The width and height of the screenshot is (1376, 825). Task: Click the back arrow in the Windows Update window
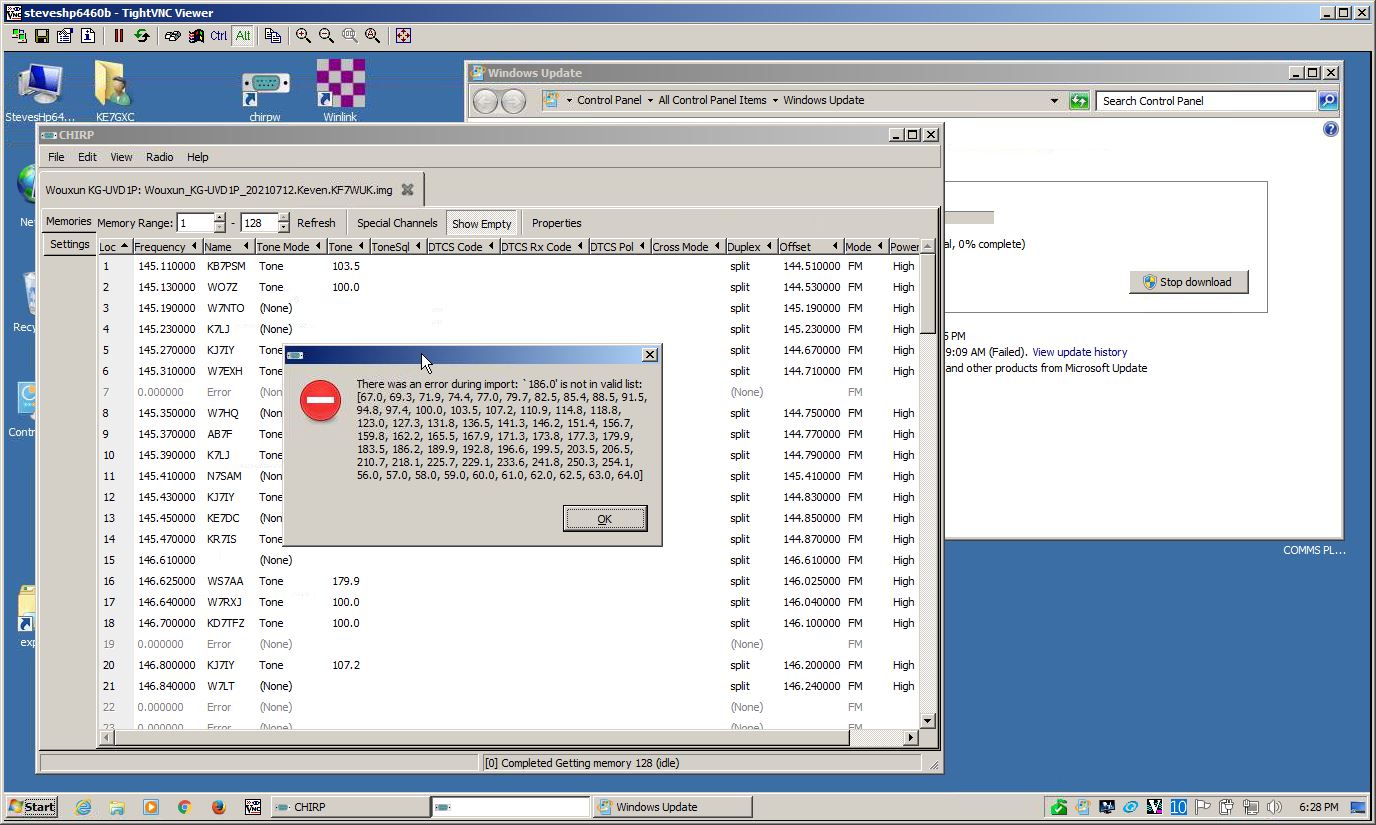tap(486, 100)
